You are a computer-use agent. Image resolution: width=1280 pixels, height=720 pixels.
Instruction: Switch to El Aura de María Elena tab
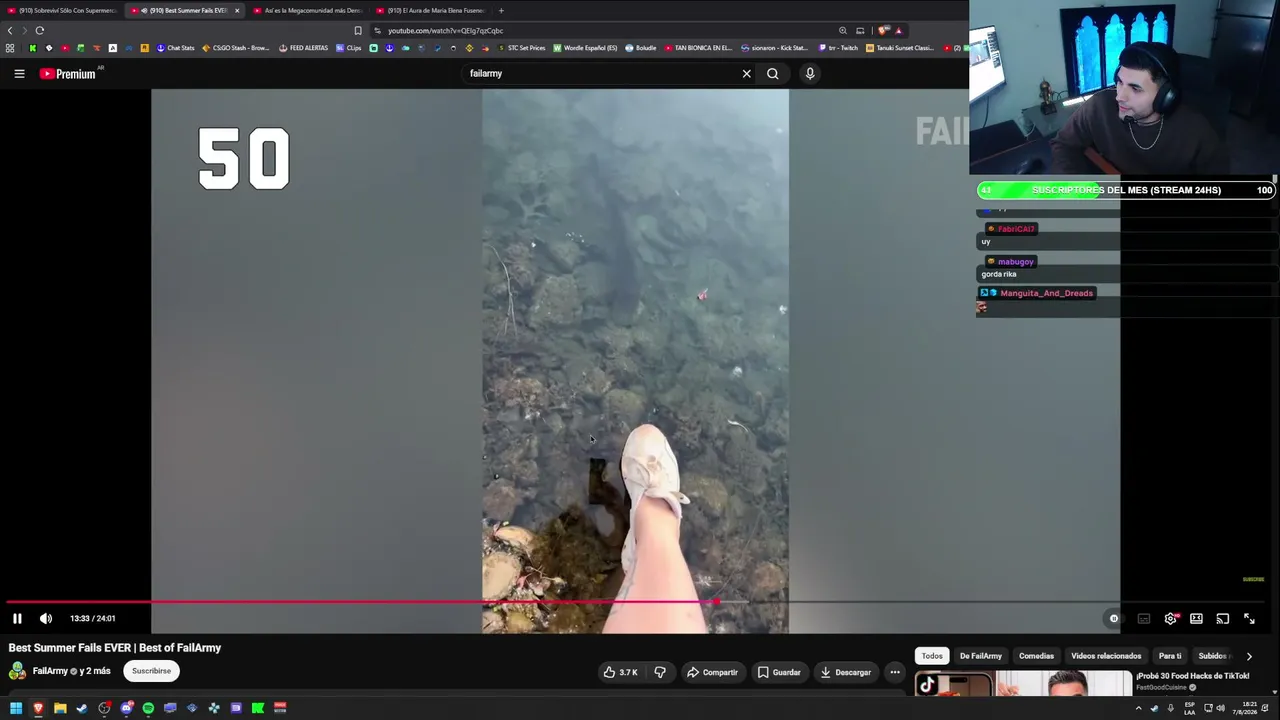click(x=430, y=10)
